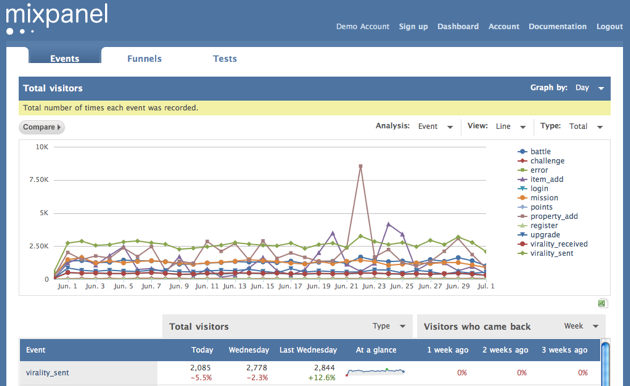
Task: Toggle upgrade series in legend
Action: point(539,235)
